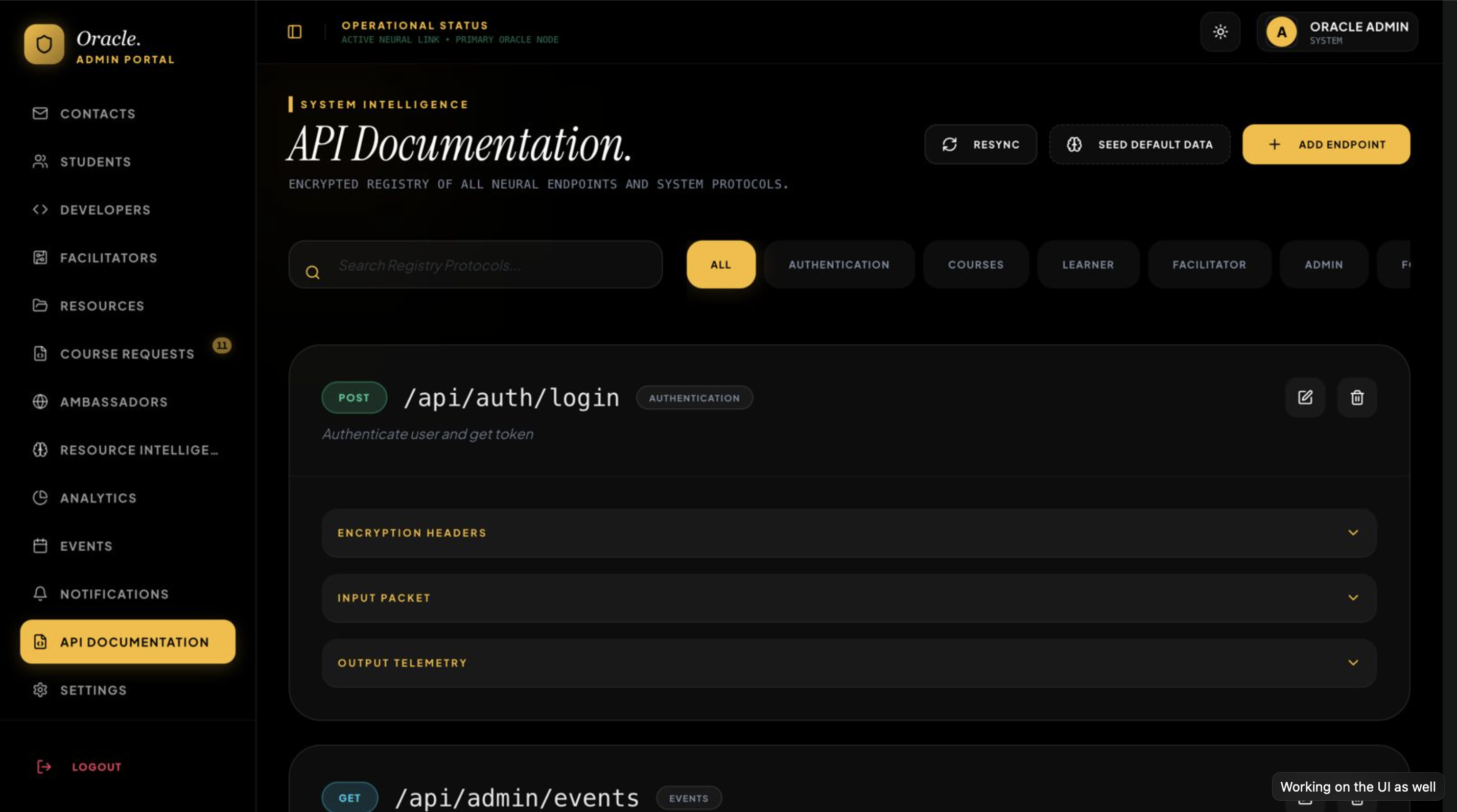Open Resource Intelligence page
1457x812 pixels.
point(128,450)
